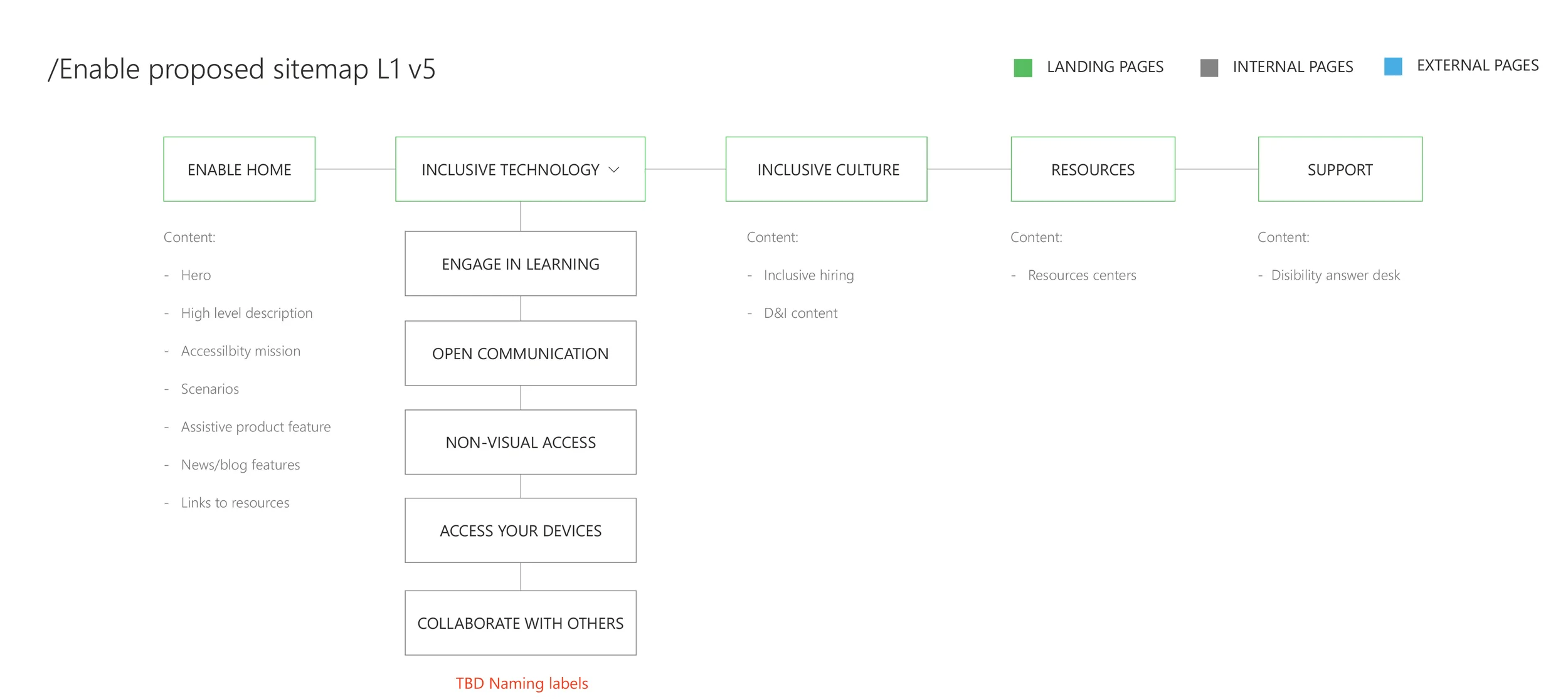This screenshot has height=699, width=1568.
Task: Select the OPEN COMMUNICATION box
Action: point(521,353)
